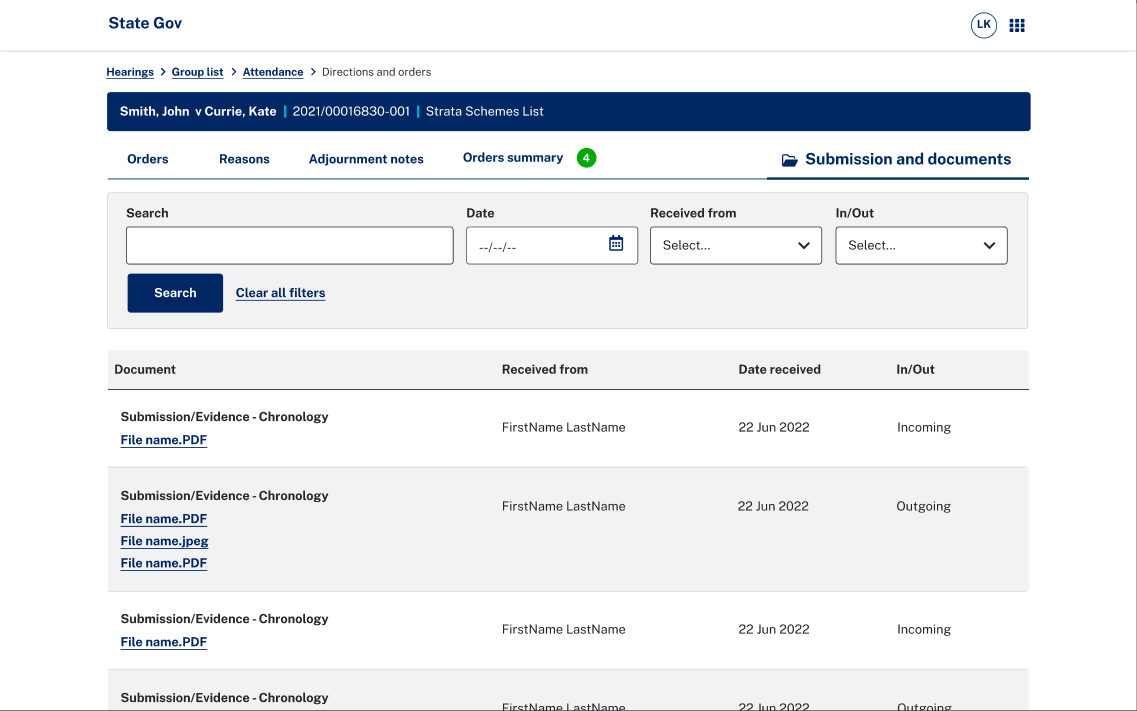Focus the Search text input
The width and height of the screenshot is (1137, 711).
click(290, 246)
